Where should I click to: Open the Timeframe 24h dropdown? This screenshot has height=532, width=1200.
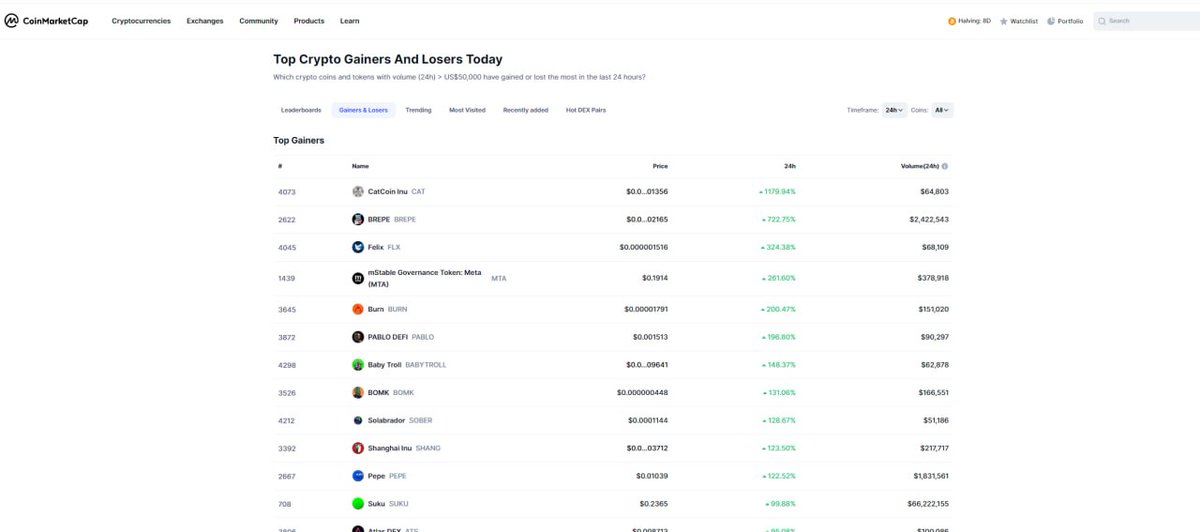894,110
